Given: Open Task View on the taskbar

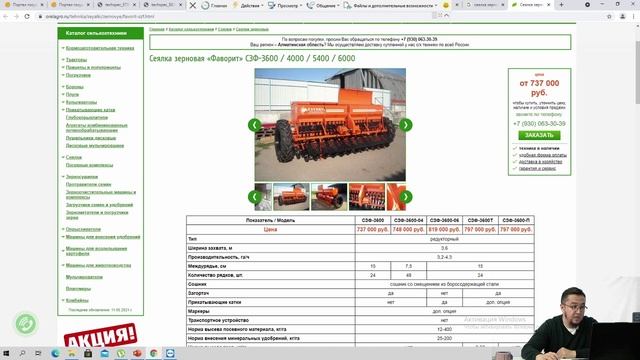Looking at the screenshot, I should [38, 353].
